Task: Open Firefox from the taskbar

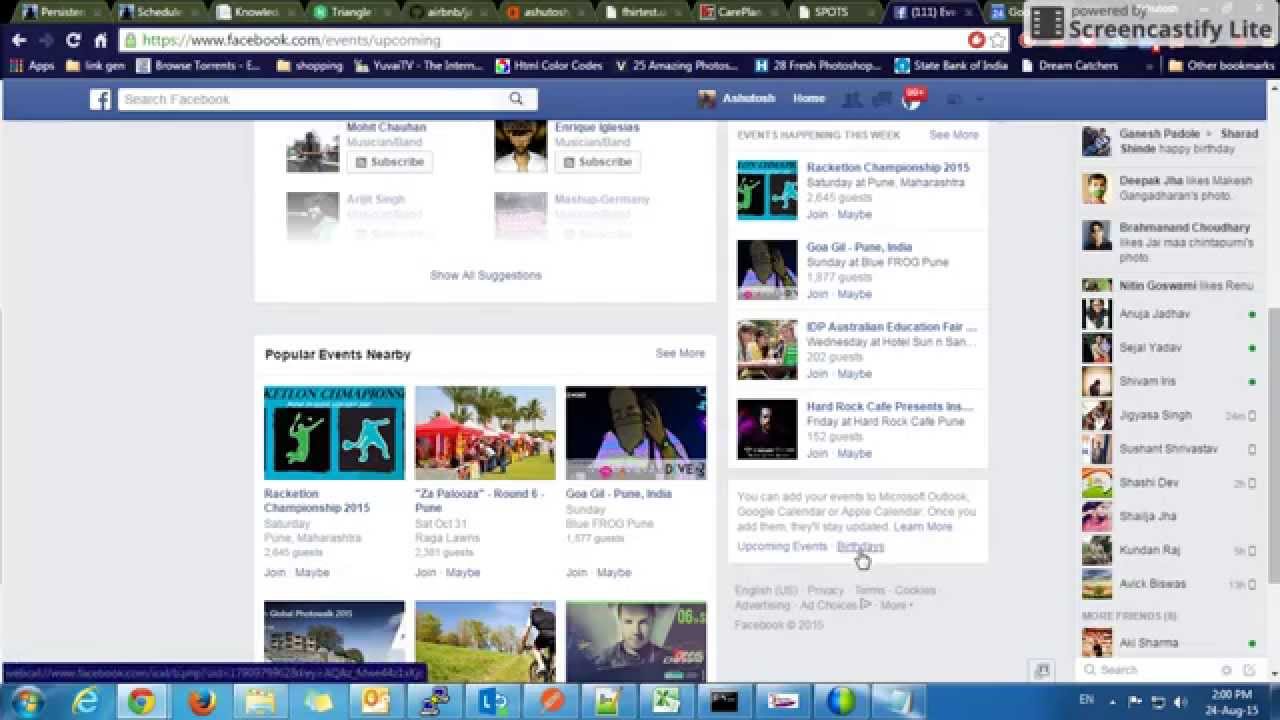Action: (202, 702)
